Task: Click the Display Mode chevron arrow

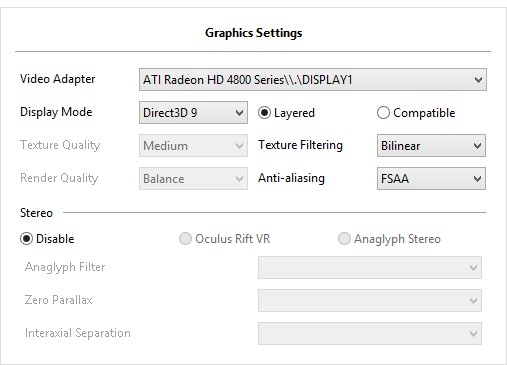Action: tap(239, 113)
